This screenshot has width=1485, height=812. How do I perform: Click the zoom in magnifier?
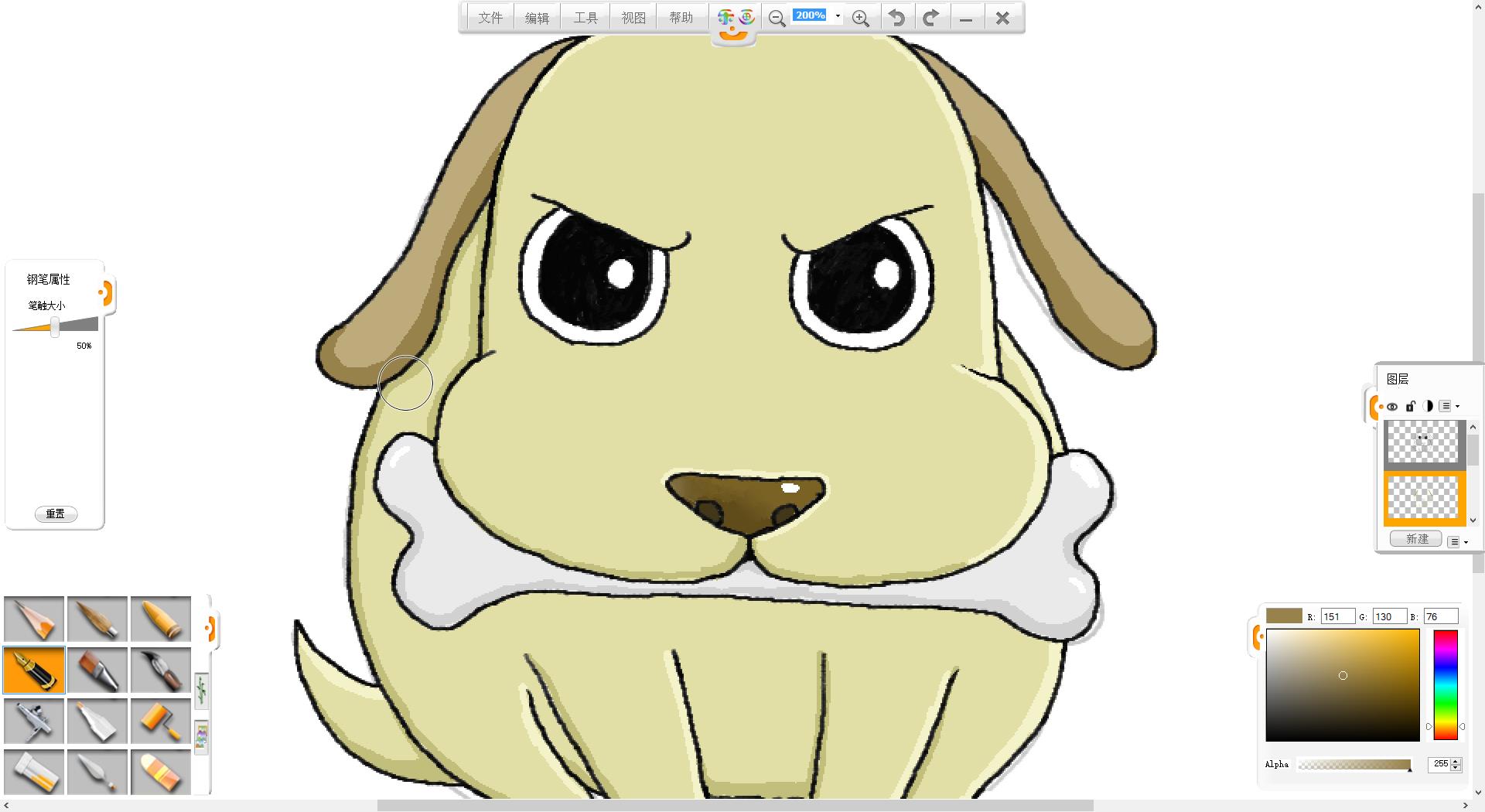point(860,19)
